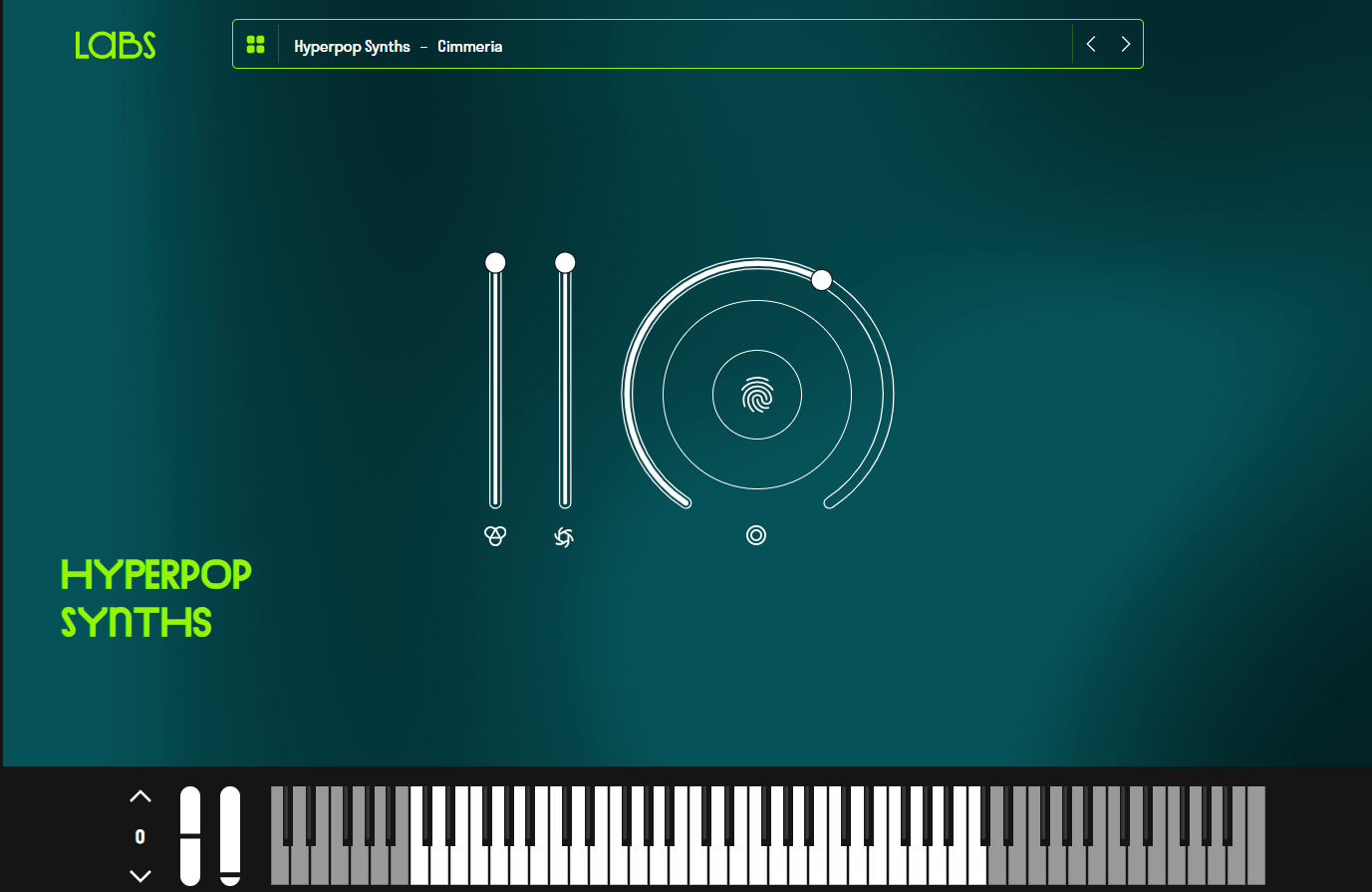This screenshot has height=892, width=1372.
Task: Open the preset browser grid icon
Action: click(256, 45)
